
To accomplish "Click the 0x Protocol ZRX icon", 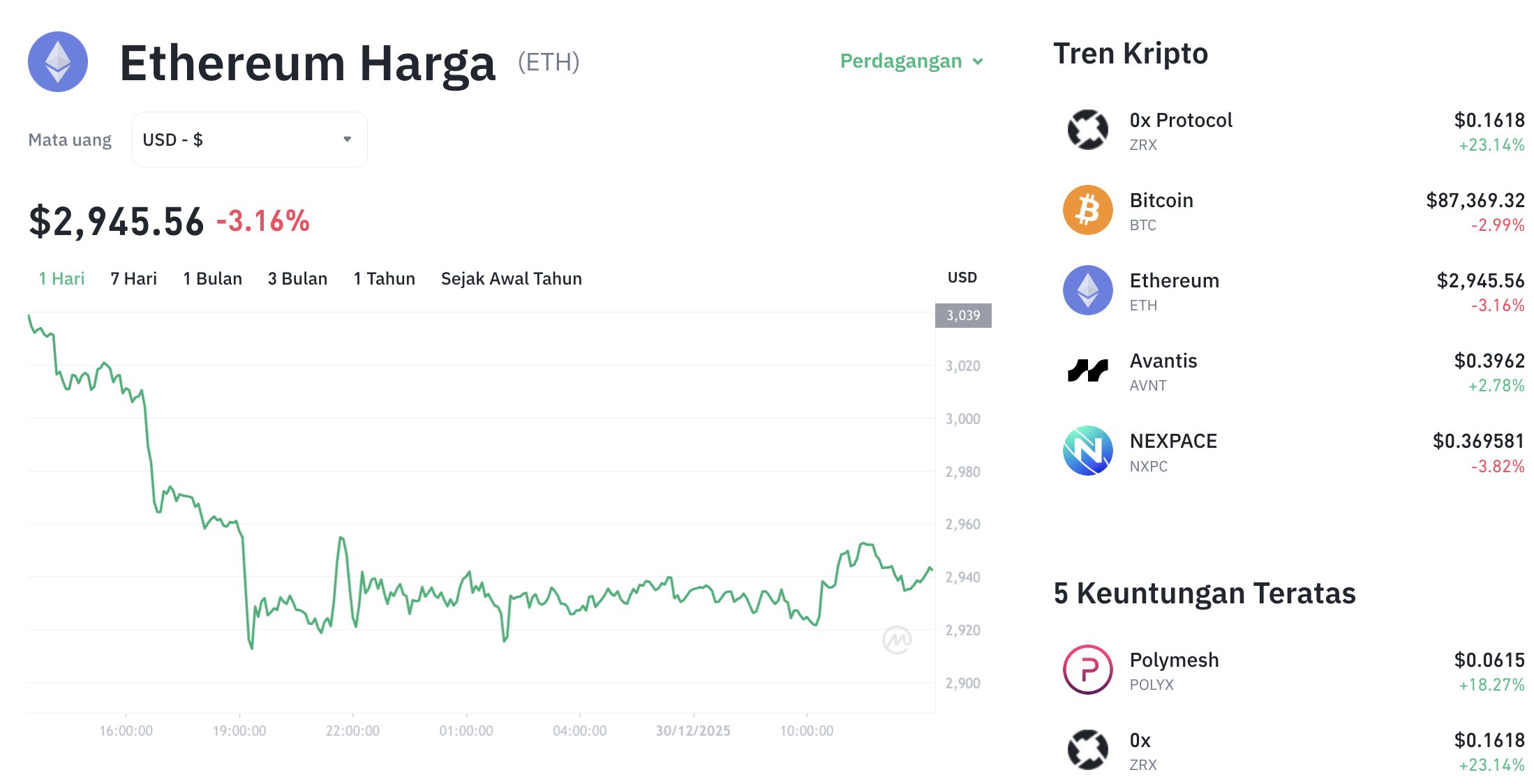I will [1087, 129].
